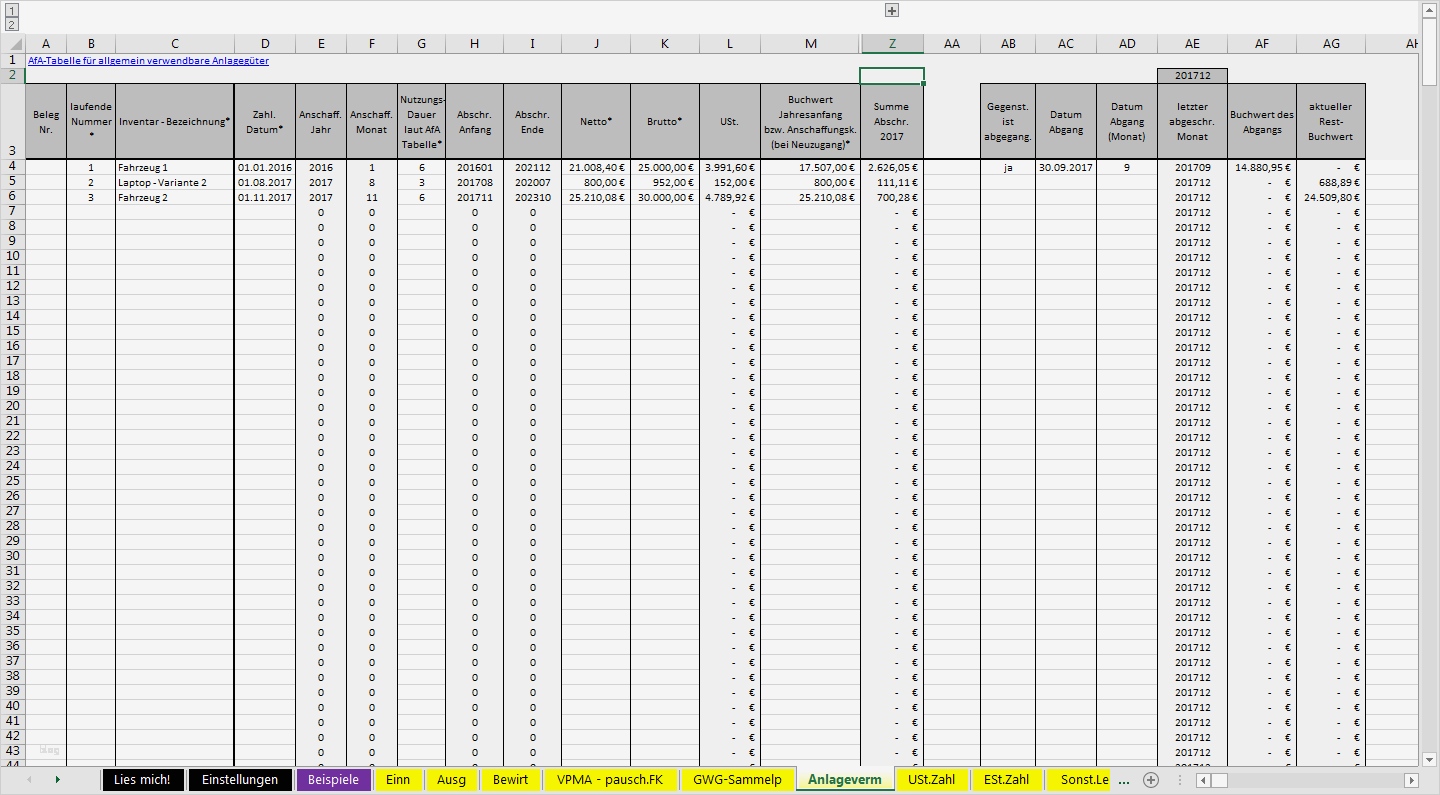This screenshot has height=795, width=1440.
Task: Select the entire column Z via its header
Action: [x=891, y=43]
